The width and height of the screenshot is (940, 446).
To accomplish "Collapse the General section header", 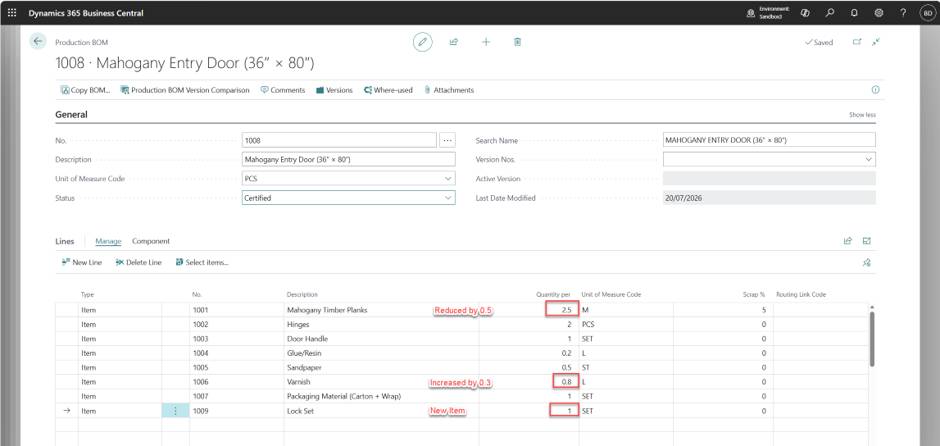I will point(71,114).
